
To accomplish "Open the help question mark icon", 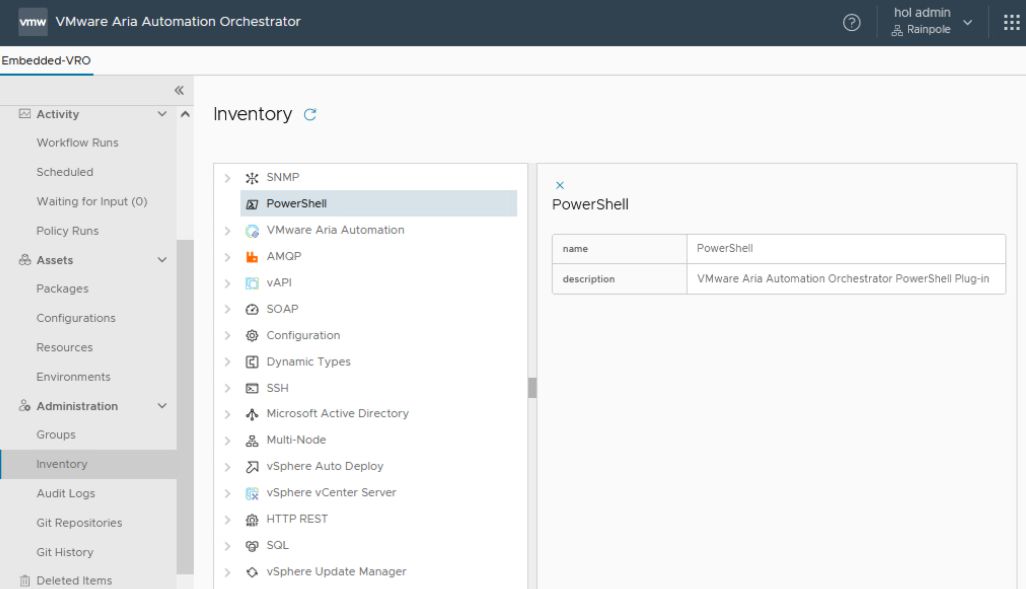I will (x=851, y=22).
